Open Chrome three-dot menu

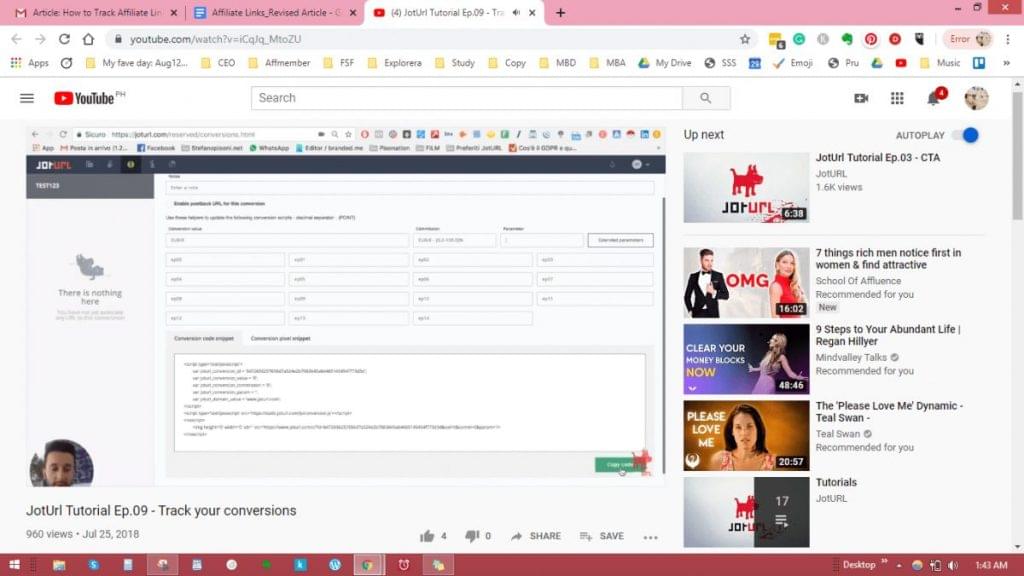coord(1008,39)
